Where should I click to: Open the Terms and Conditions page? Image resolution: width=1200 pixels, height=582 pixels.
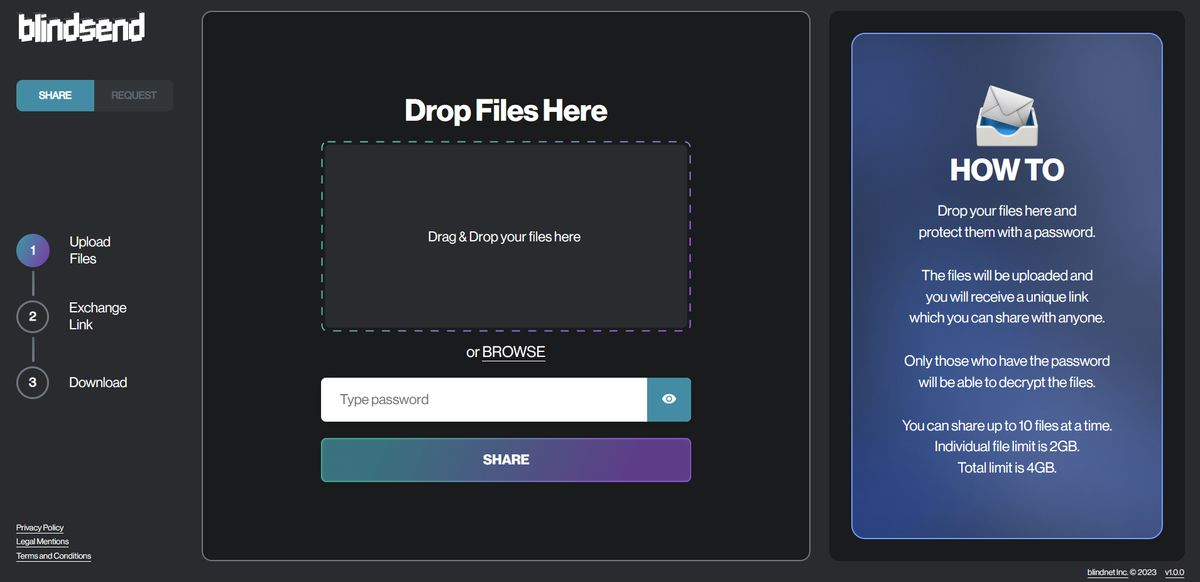point(52,555)
